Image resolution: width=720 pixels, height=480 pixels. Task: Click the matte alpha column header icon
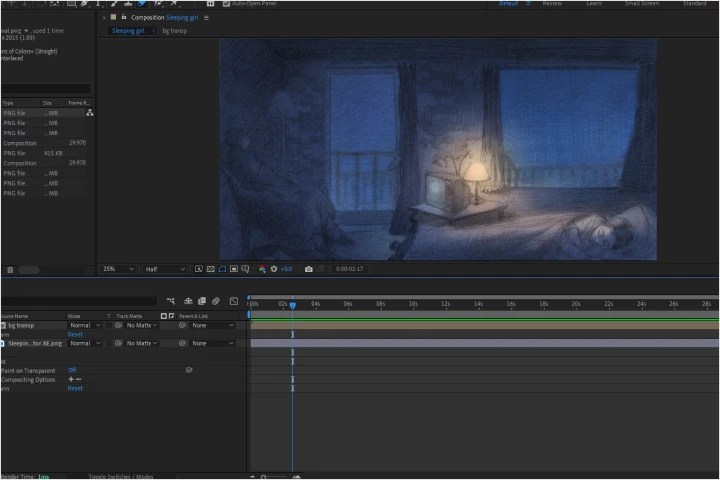click(x=163, y=316)
